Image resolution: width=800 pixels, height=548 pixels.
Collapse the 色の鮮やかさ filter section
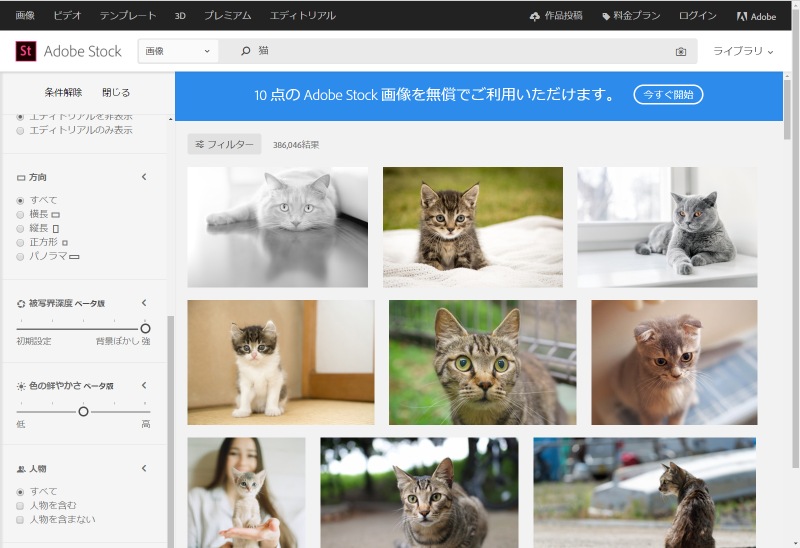144,385
